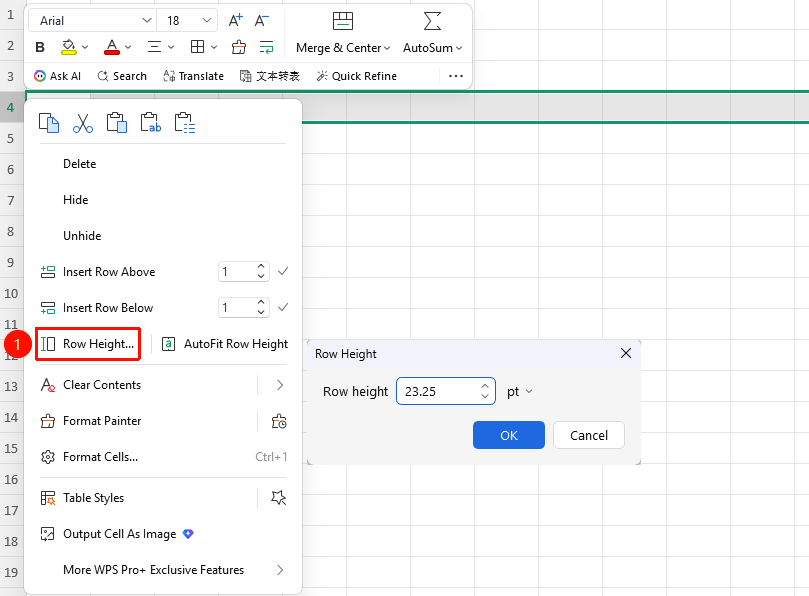Click the Paste as Text icon
Image resolution: width=809 pixels, height=596 pixels.
151,123
